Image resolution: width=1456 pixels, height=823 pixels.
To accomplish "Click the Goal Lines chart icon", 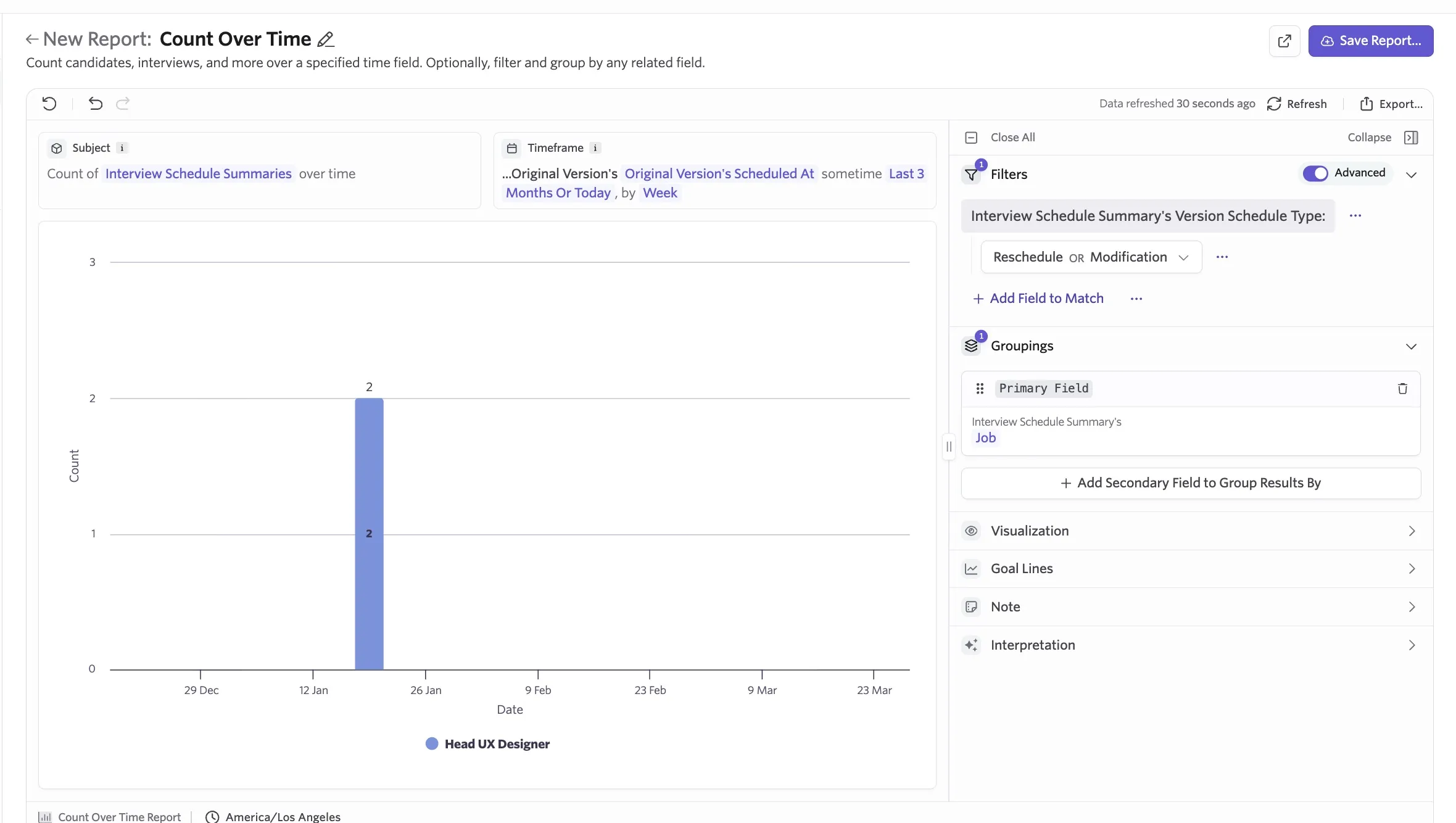I will pyautogui.click(x=972, y=569).
